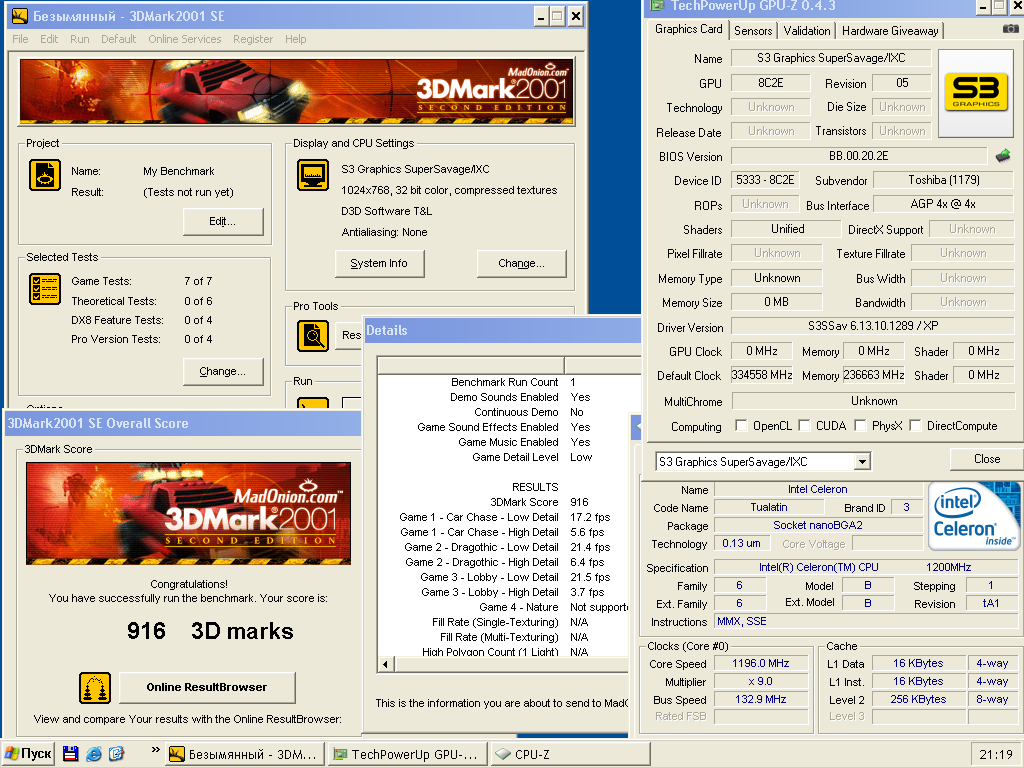
Task: Switch to TechPowerUp GPU-Z taskbar button
Action: 406,754
